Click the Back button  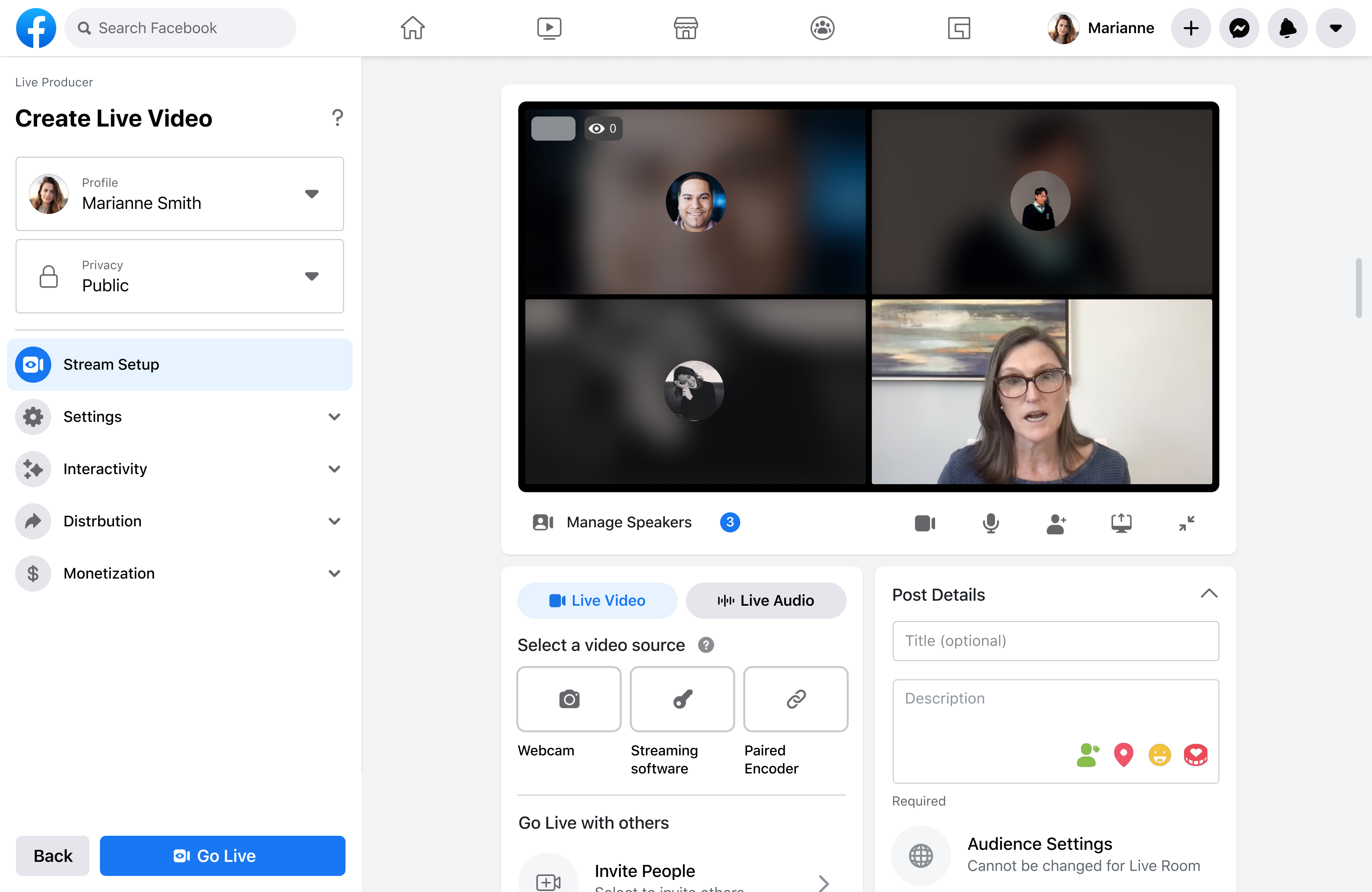click(x=53, y=856)
